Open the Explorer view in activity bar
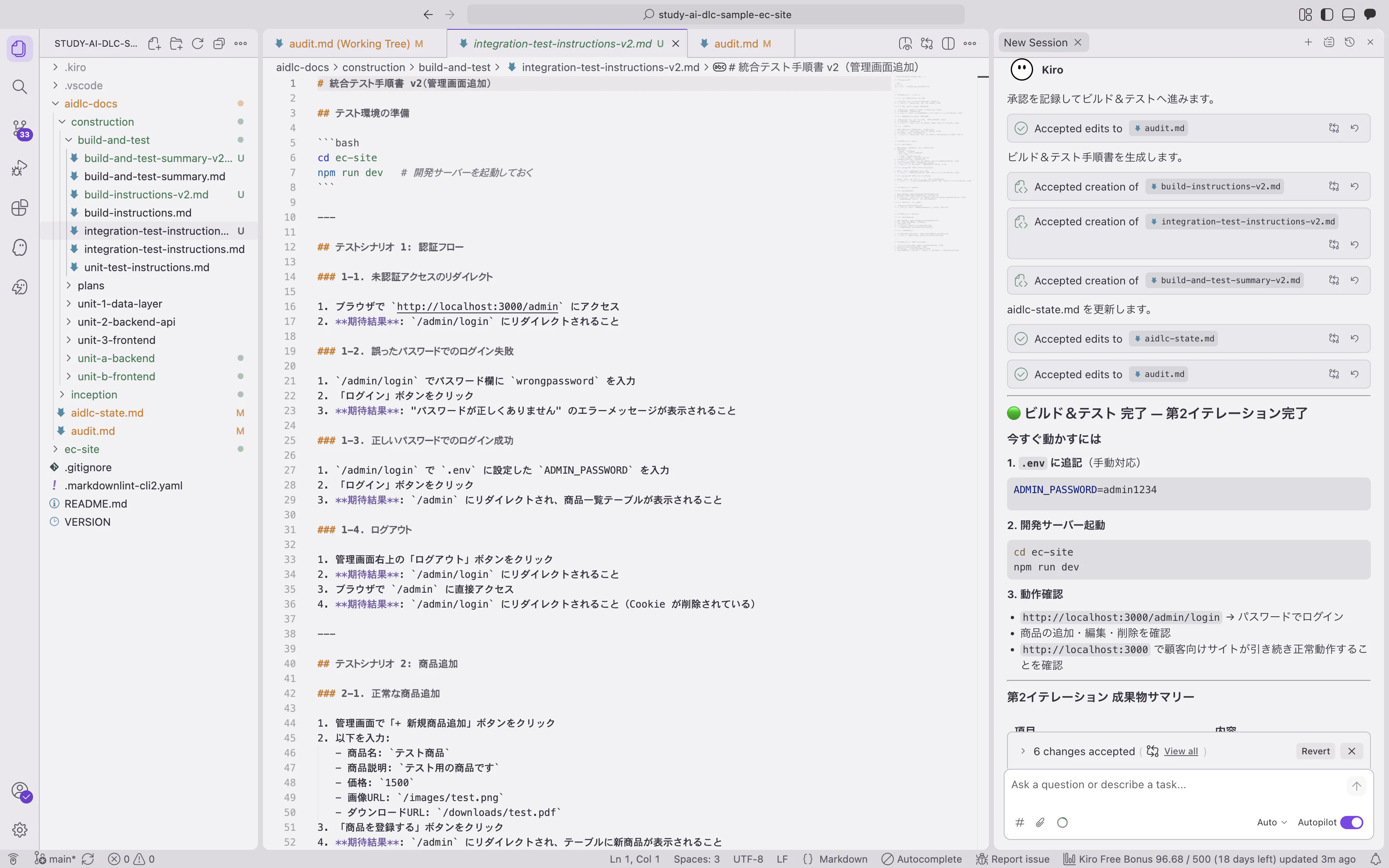Screen dimensions: 1389x868 [19, 48]
